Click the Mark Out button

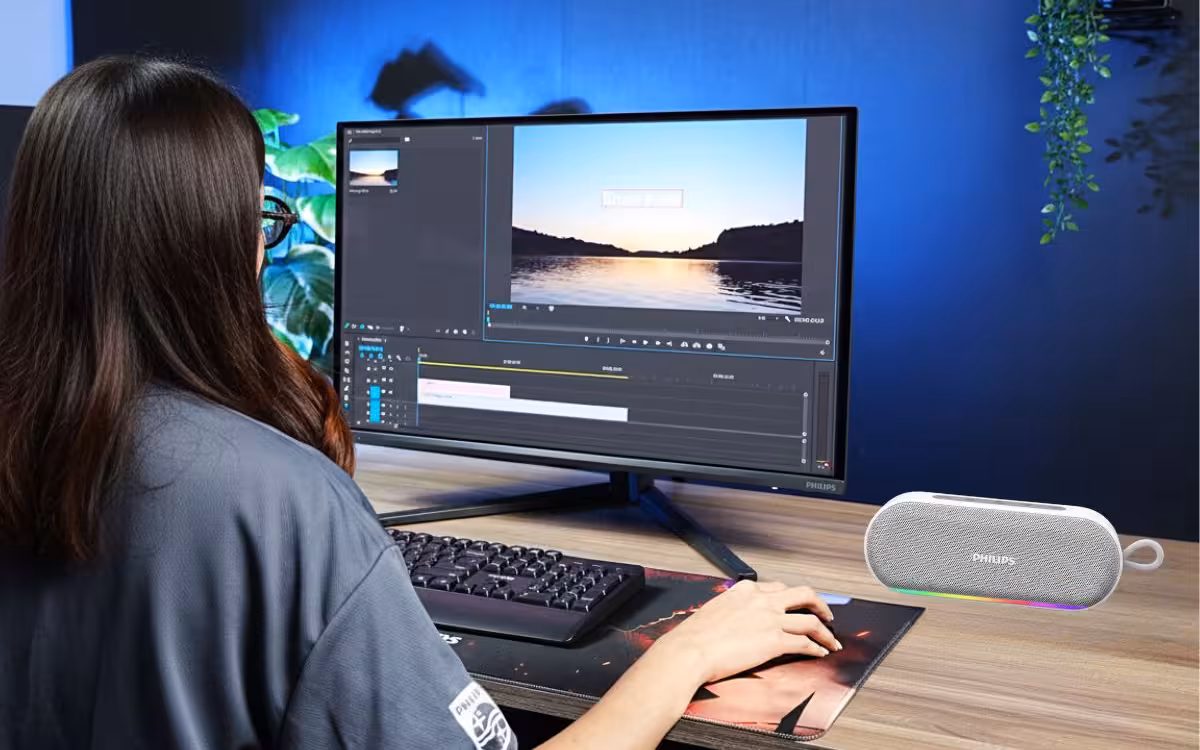click(609, 340)
